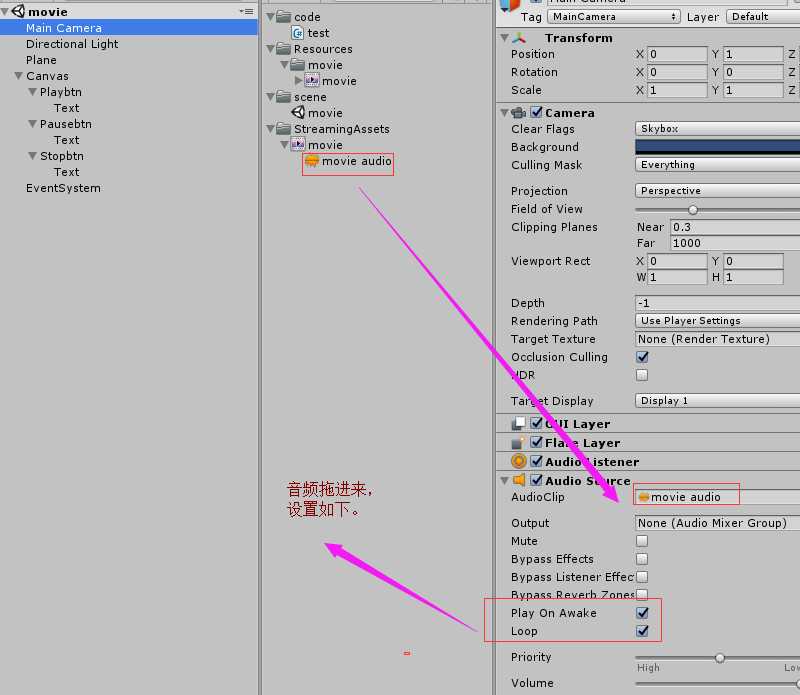
Task: Click the Audio Source speaker icon
Action: pos(519,481)
